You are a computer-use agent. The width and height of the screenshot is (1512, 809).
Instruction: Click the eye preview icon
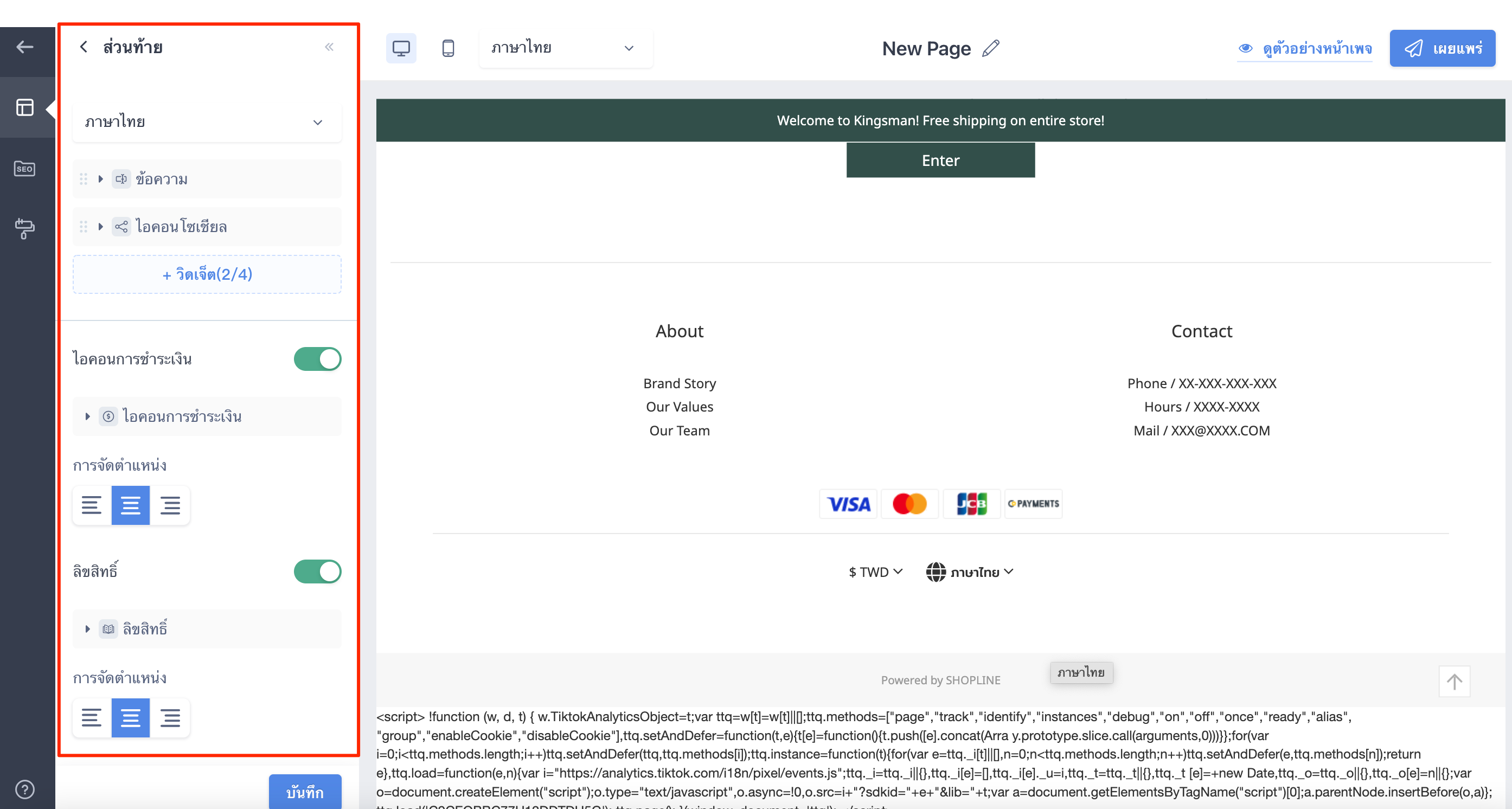tap(1246, 48)
